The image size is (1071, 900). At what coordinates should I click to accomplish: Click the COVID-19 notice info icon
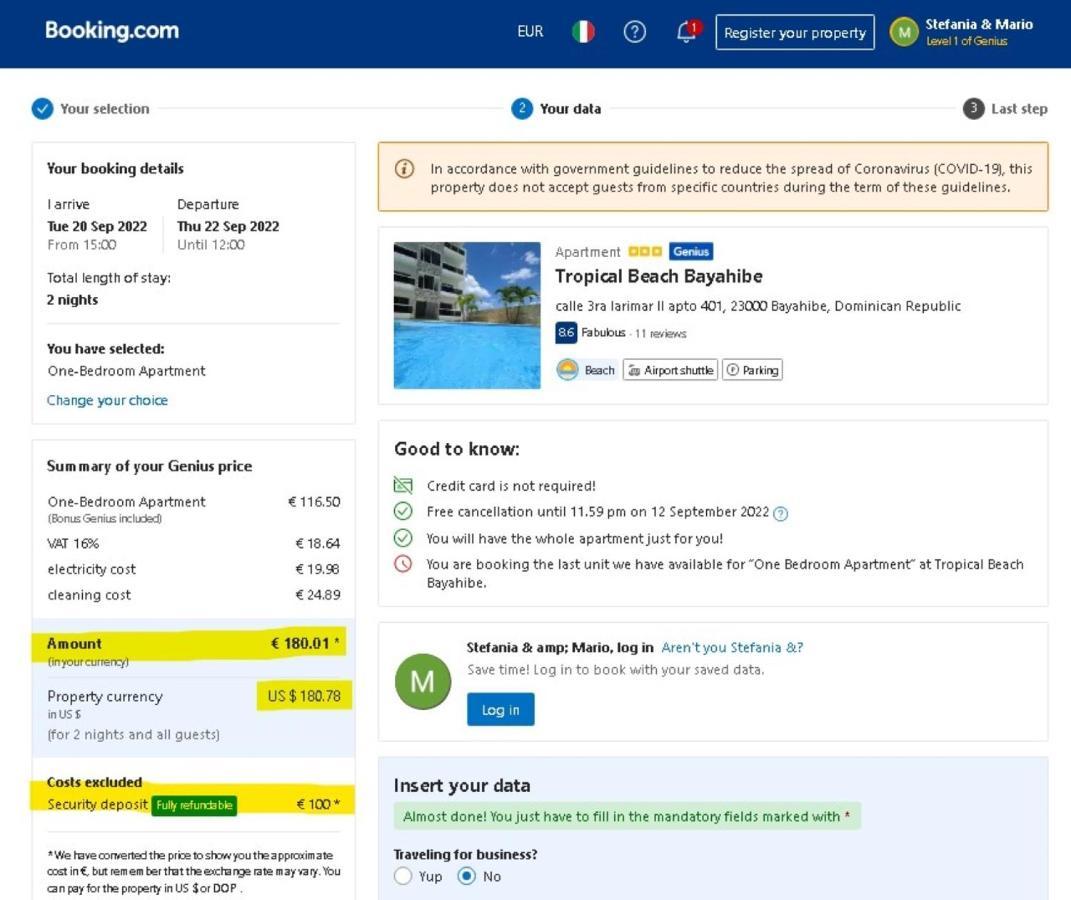pos(404,168)
